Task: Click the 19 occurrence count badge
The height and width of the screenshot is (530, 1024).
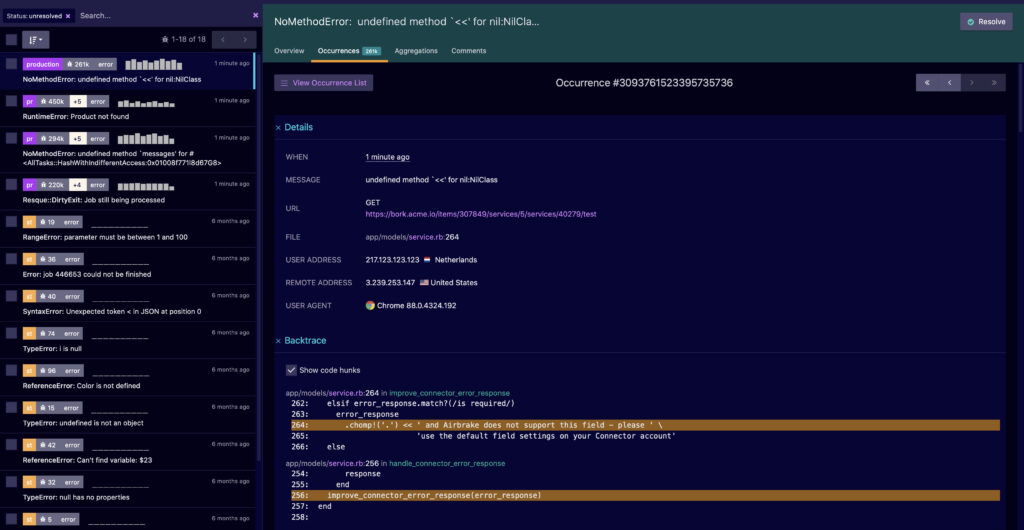Action: [48, 222]
